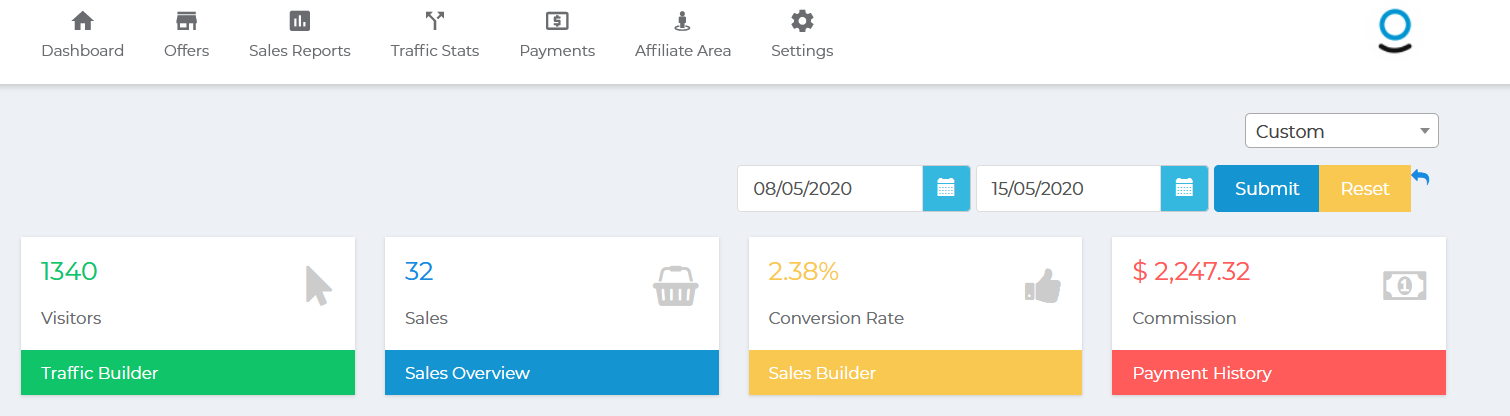Click the profile avatar logo
Viewport: 1510px width, 416px height.
tap(1394, 30)
